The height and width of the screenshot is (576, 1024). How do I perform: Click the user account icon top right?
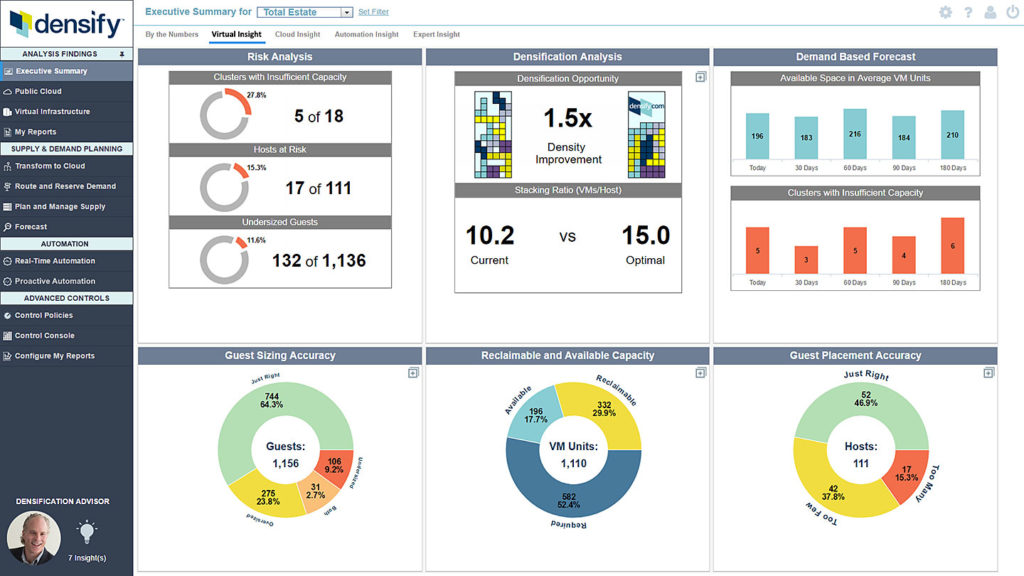(991, 12)
